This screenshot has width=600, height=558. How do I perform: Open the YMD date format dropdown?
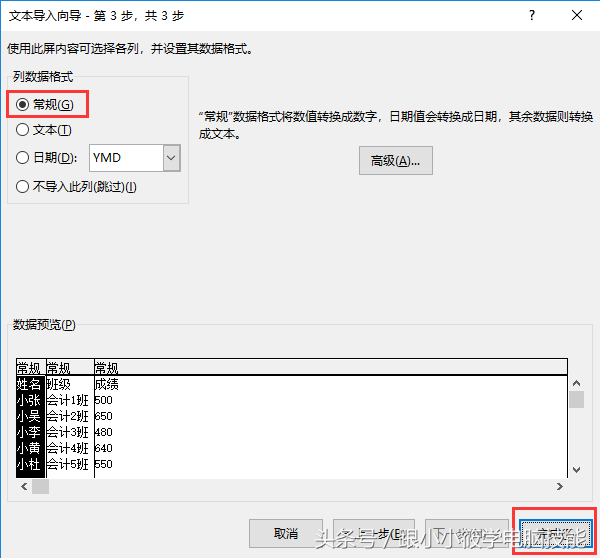[171, 158]
